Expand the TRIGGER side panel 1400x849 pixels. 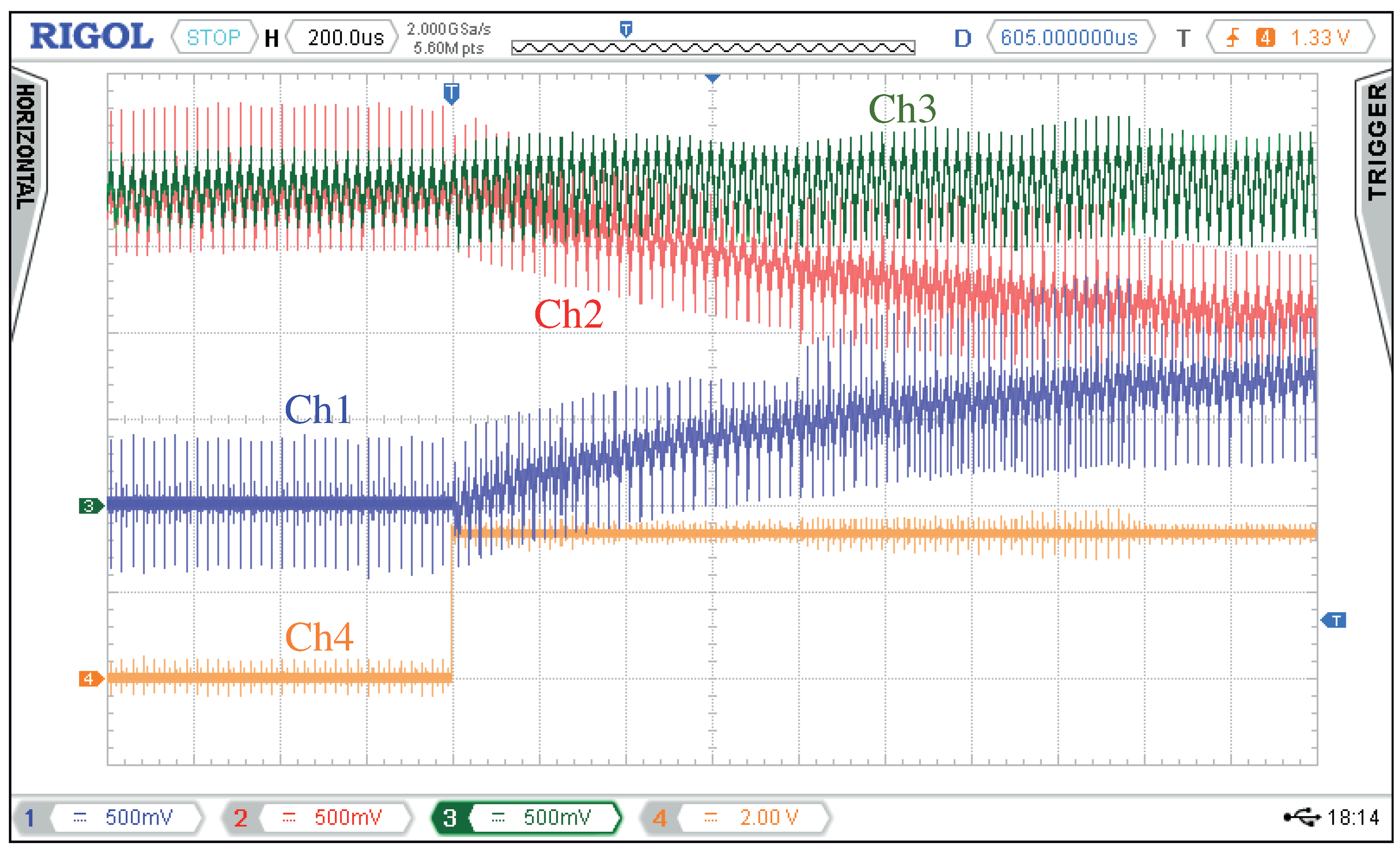click(1377, 142)
